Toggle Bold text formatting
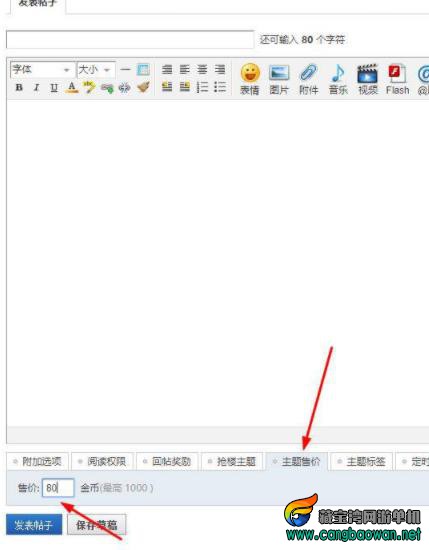Image resolution: width=429 pixels, height=550 pixels. point(19,87)
